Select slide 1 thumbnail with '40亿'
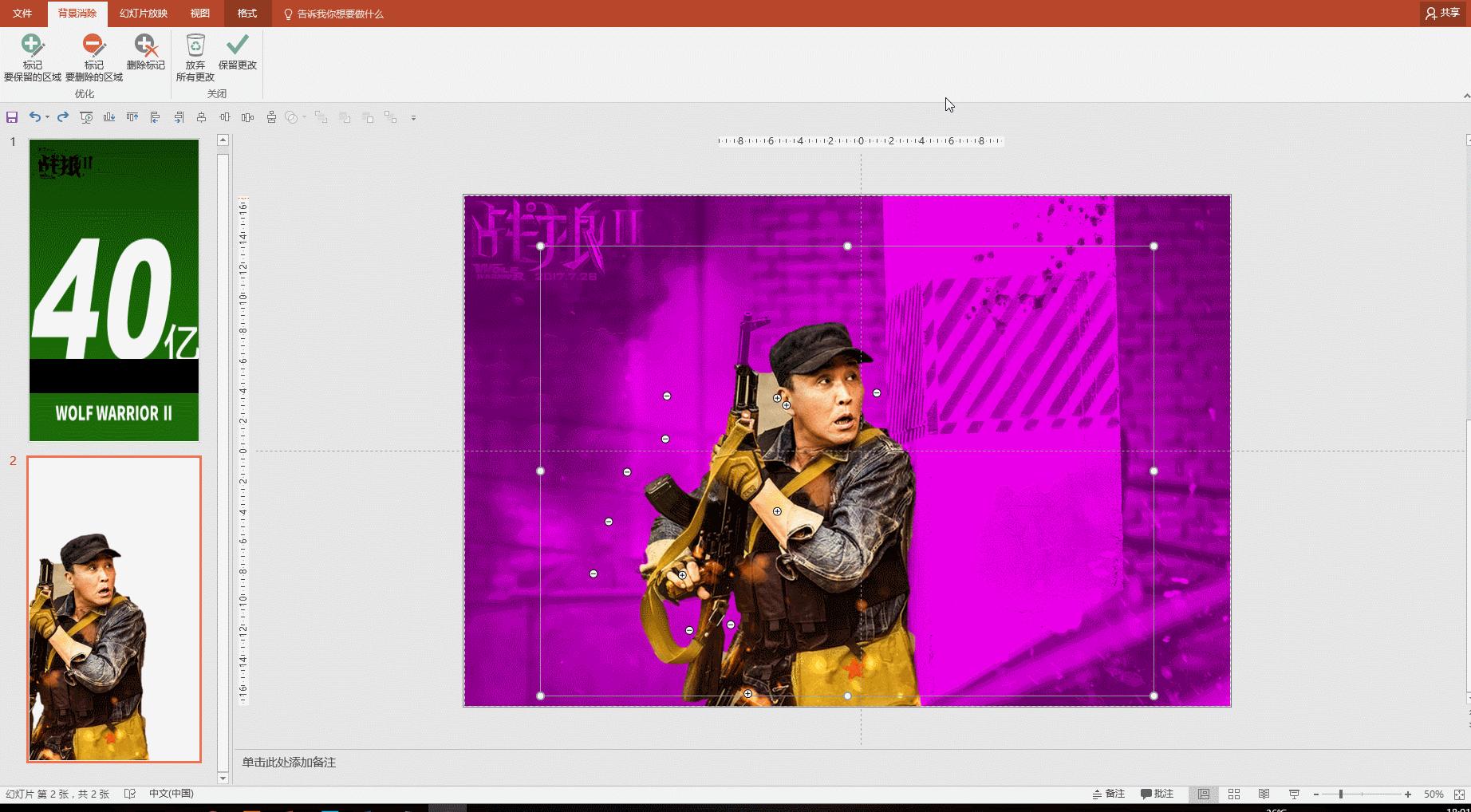 click(114, 290)
